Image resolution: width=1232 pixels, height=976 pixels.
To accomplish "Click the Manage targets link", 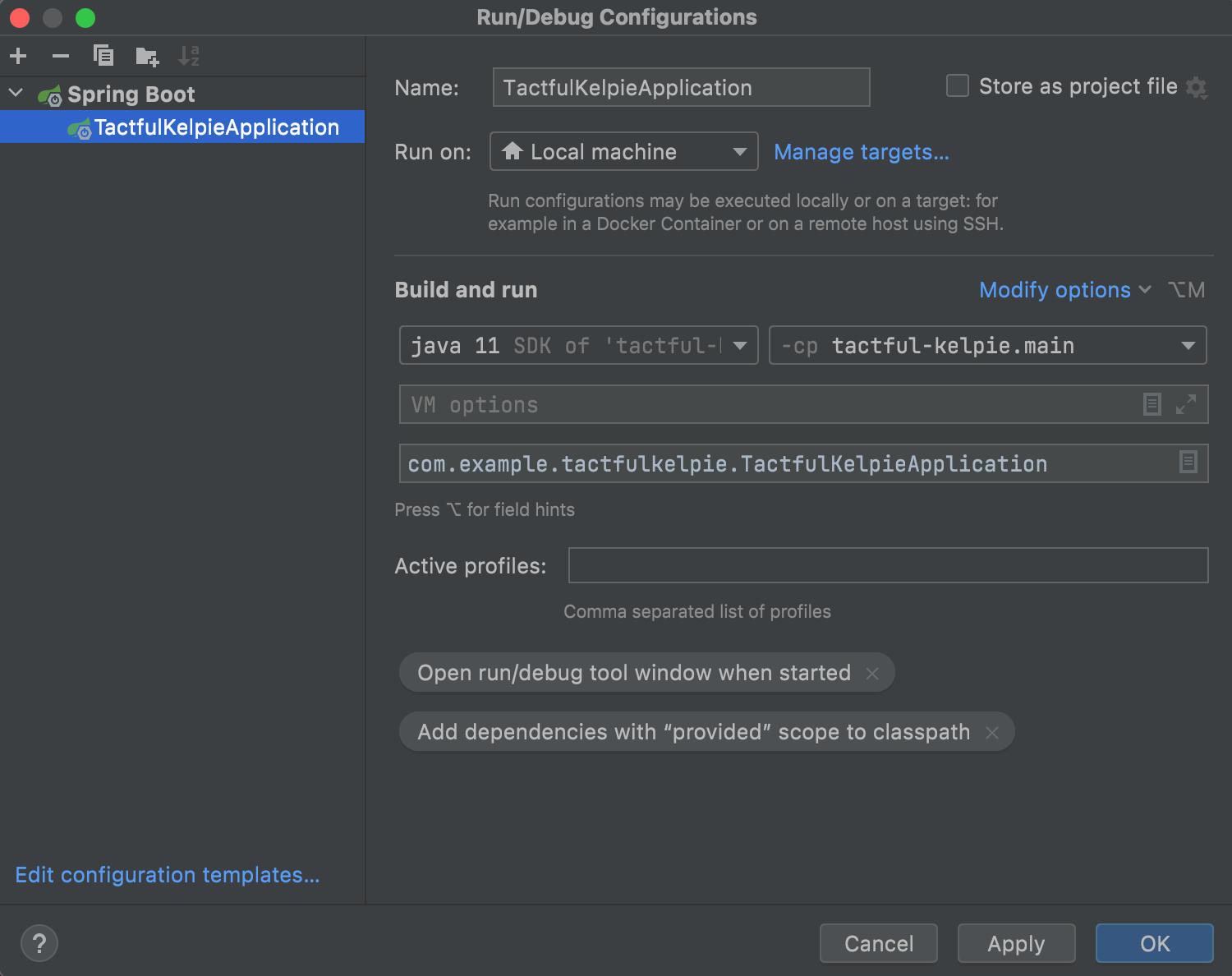I will pos(862,152).
